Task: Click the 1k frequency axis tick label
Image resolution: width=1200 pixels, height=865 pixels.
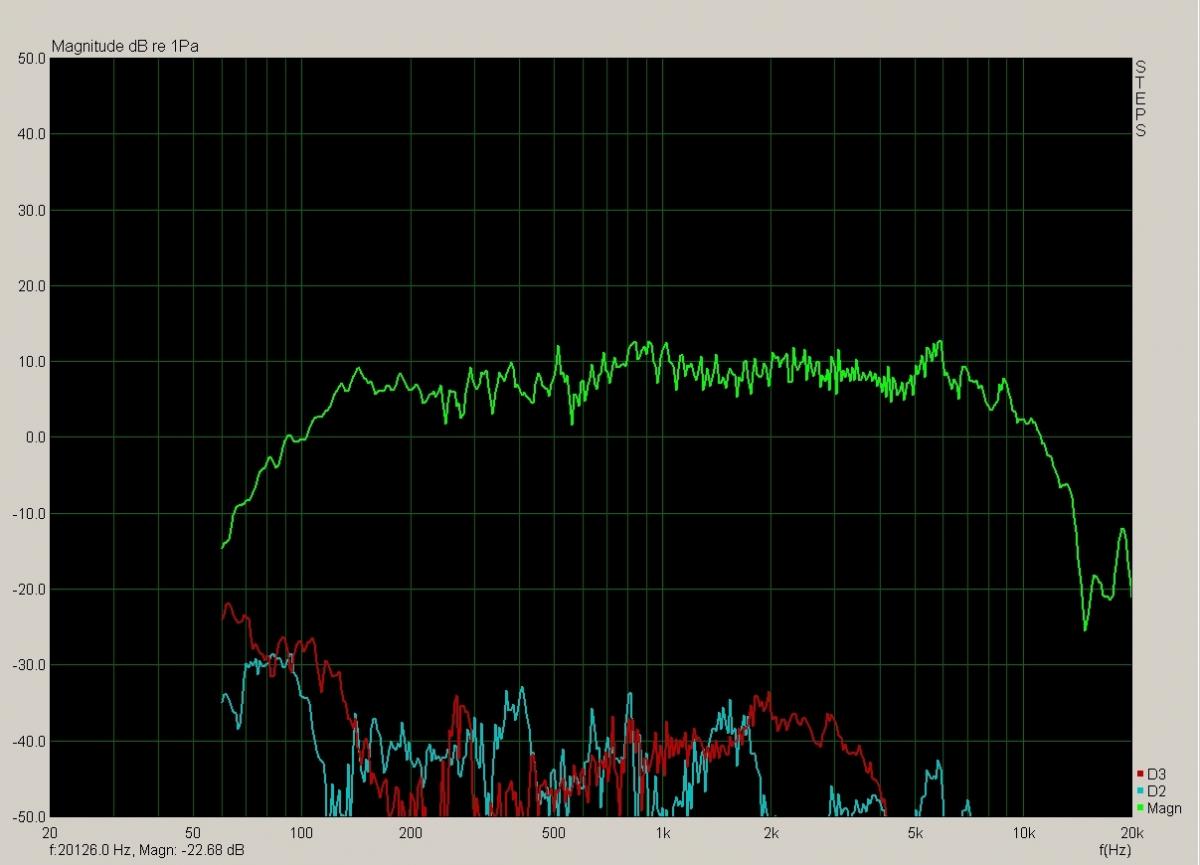Action: 662,834
